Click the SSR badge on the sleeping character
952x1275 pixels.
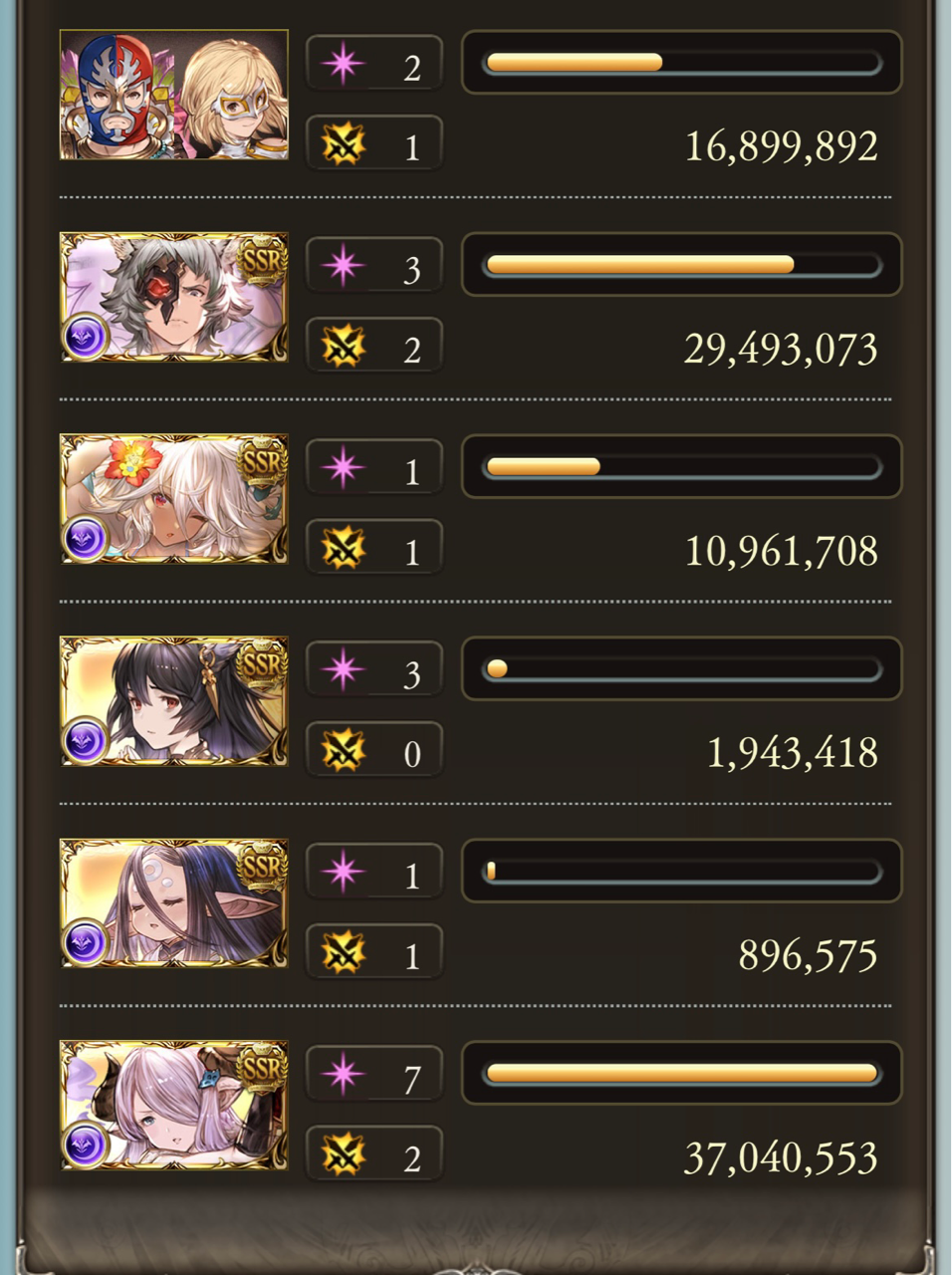pyautogui.click(x=263, y=865)
